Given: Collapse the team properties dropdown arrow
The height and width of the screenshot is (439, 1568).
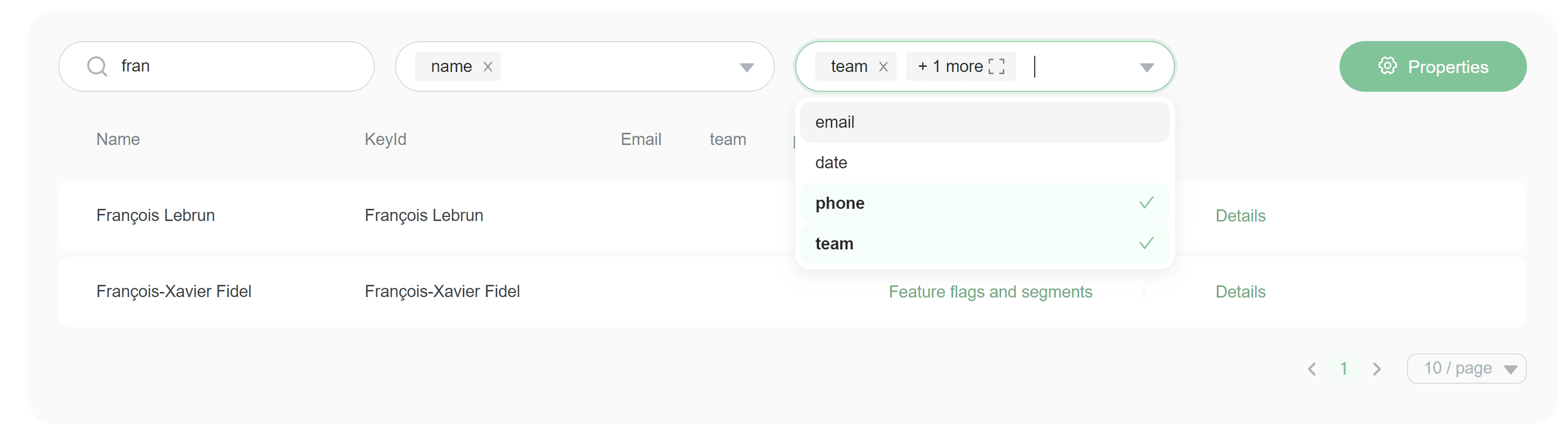Looking at the screenshot, I should click(1146, 67).
